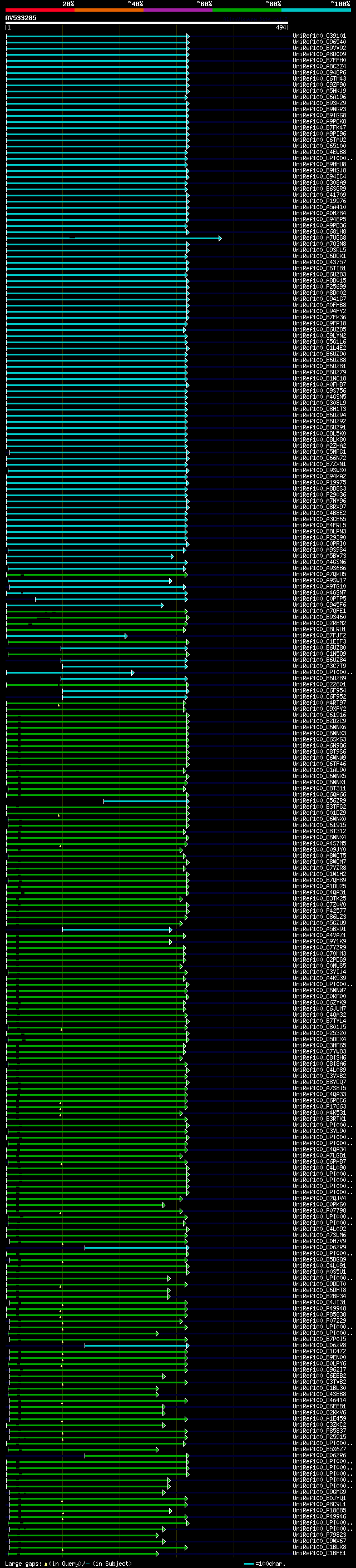Select the AV533285 query name

pos(21,18)
